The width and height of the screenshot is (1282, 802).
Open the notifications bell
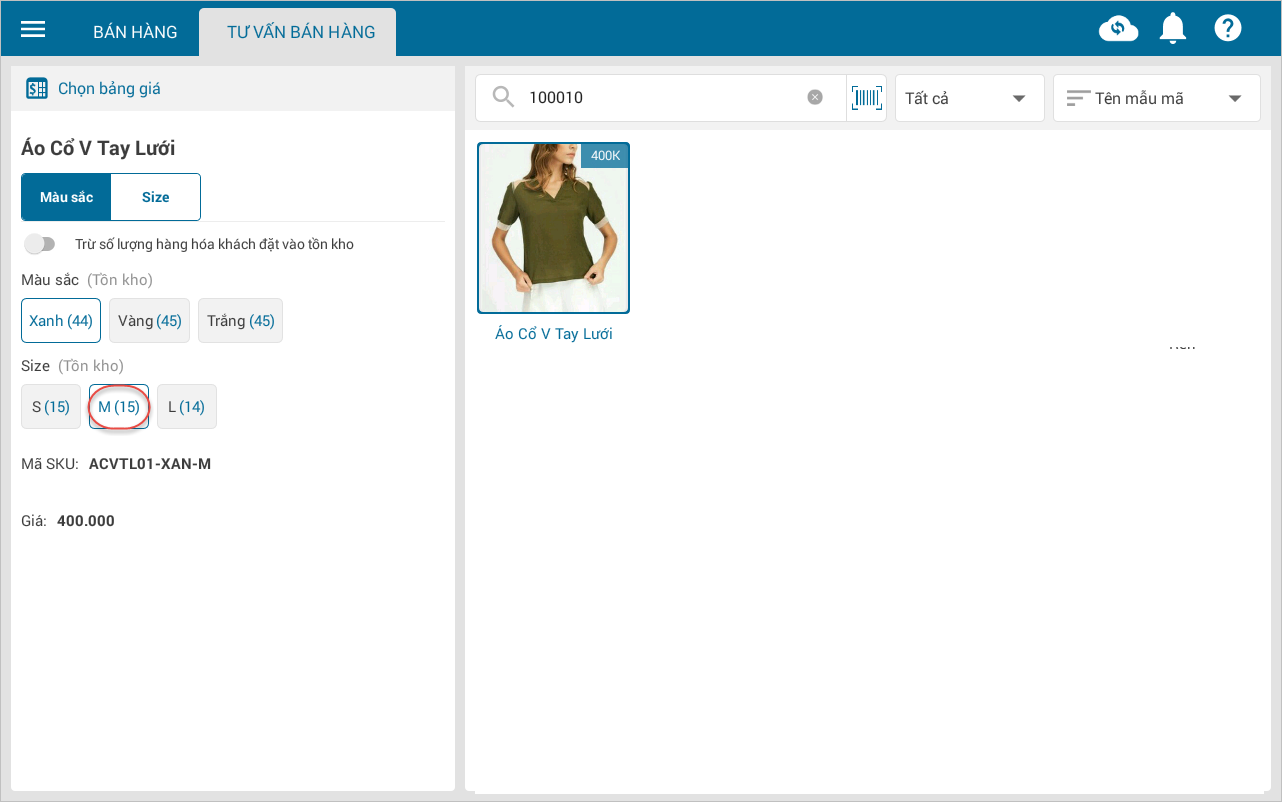[x=1172, y=29]
